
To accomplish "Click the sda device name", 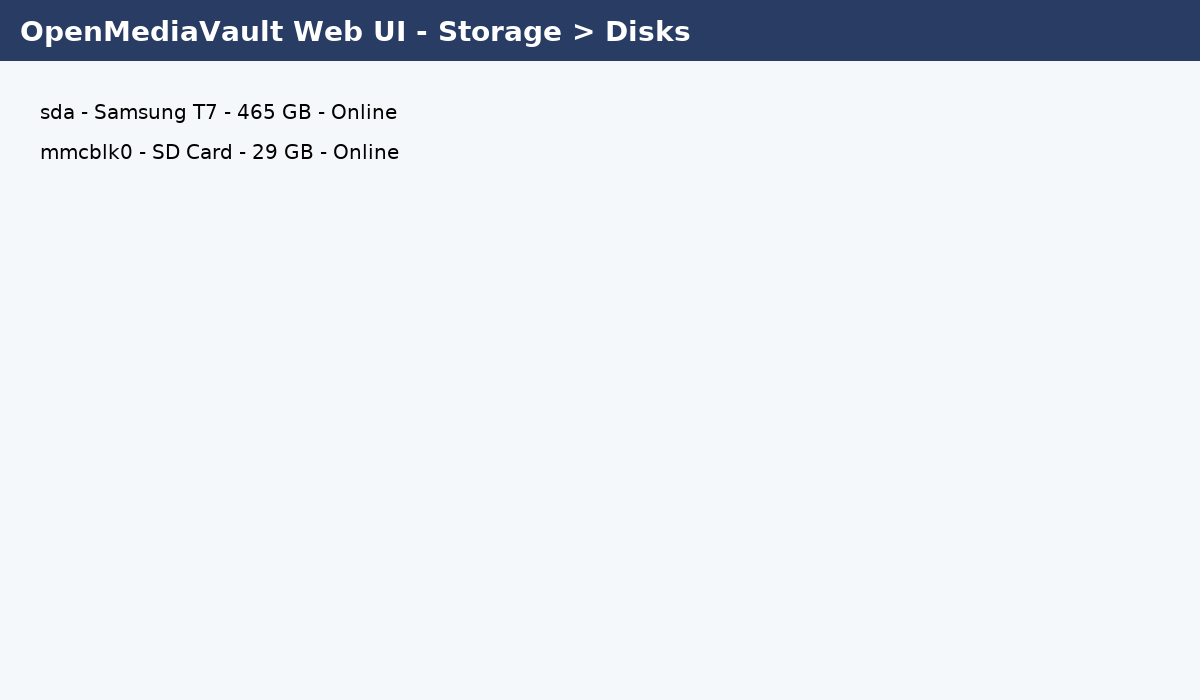I will (x=57, y=113).
